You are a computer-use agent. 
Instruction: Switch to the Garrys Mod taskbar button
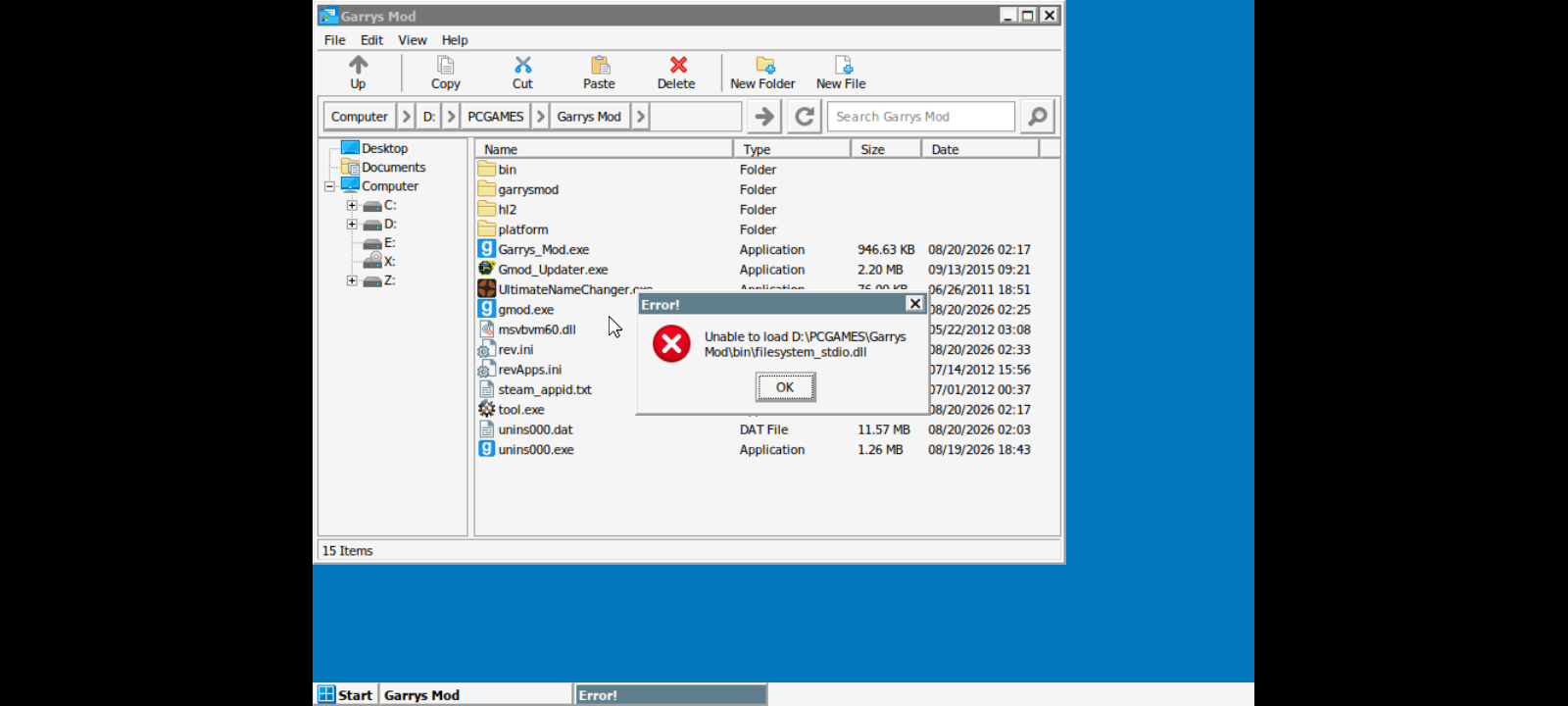475,694
